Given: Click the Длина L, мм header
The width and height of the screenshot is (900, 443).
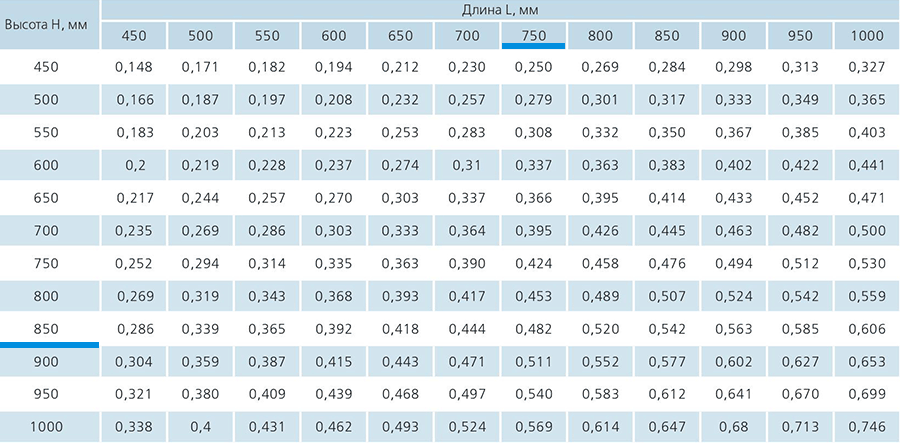Looking at the screenshot, I should click(x=501, y=10).
